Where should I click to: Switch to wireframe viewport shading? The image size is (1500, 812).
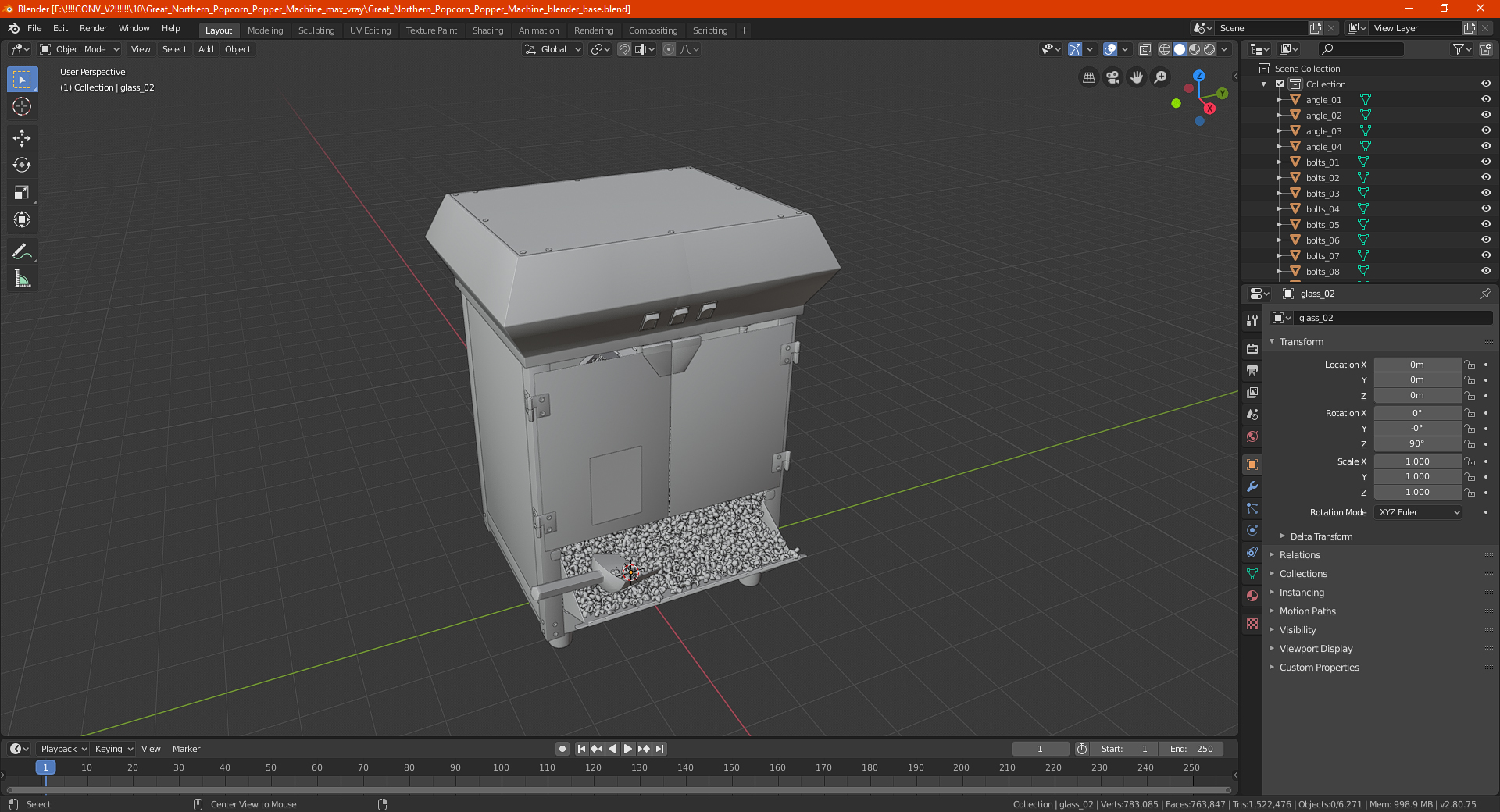[1165, 49]
